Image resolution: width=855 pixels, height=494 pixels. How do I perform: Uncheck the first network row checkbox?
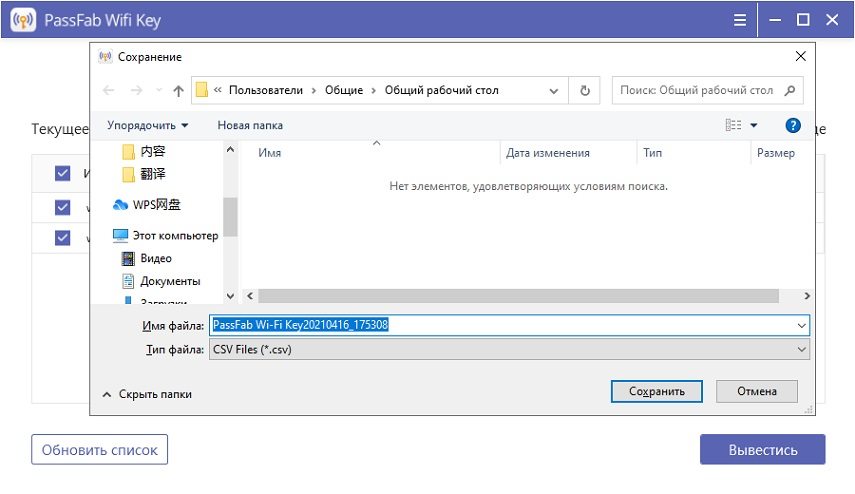click(63, 207)
